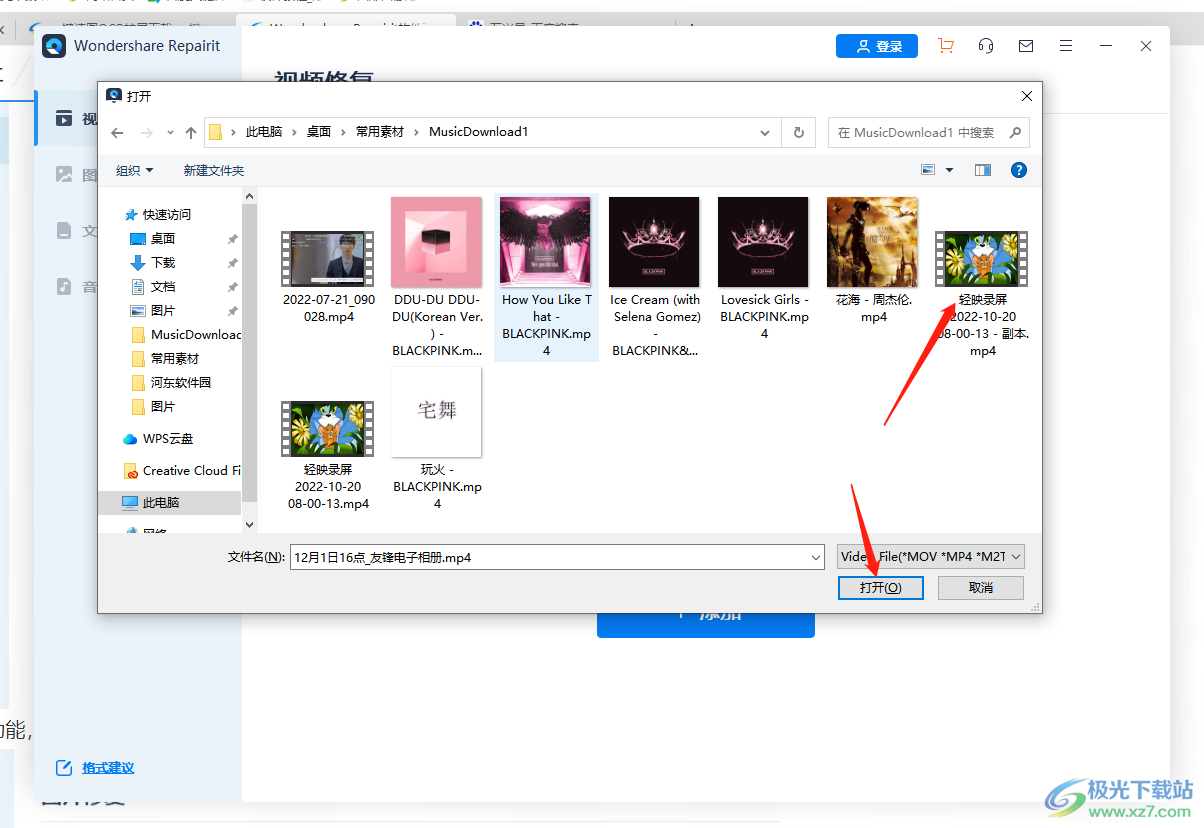Click MusicDownload1 in the address path
Viewport: 1204px width, 828px height.
478,132
